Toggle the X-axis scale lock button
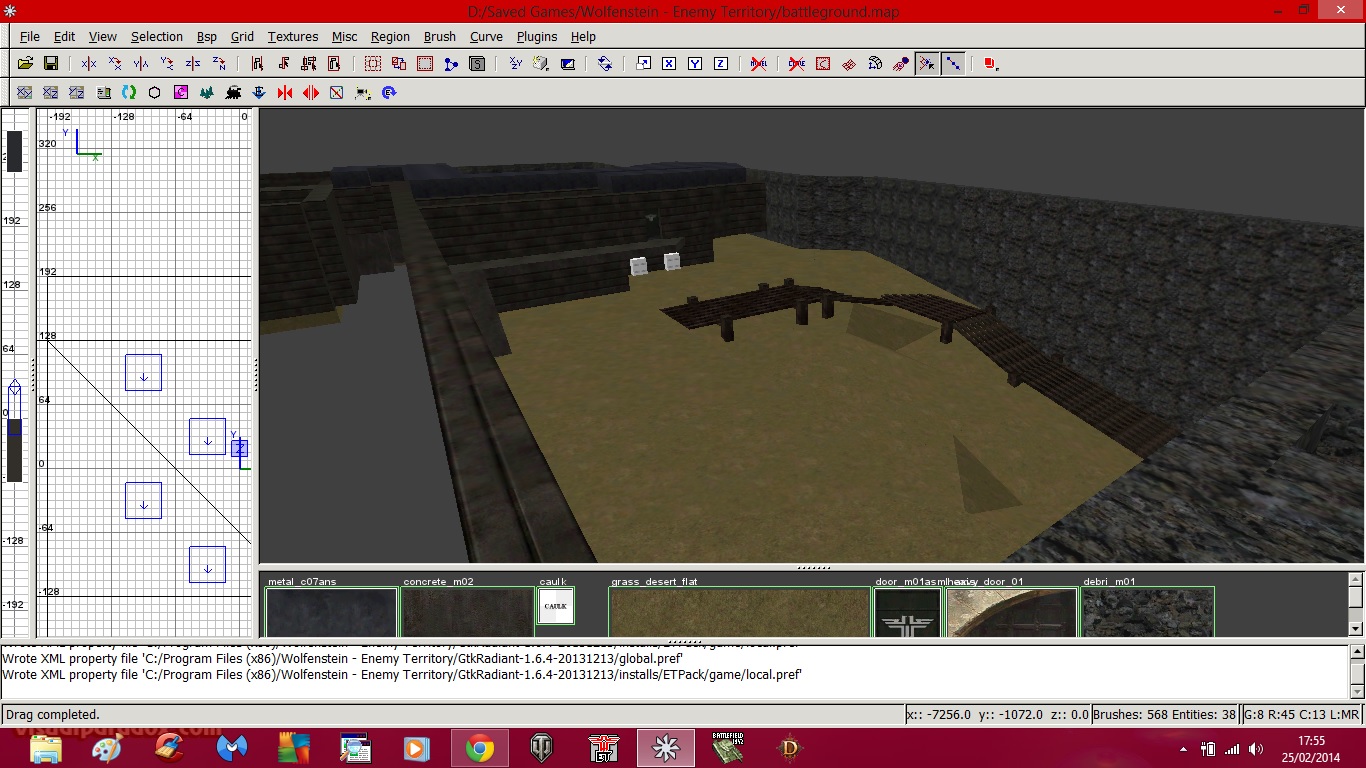This screenshot has height=768, width=1366. tap(669, 63)
